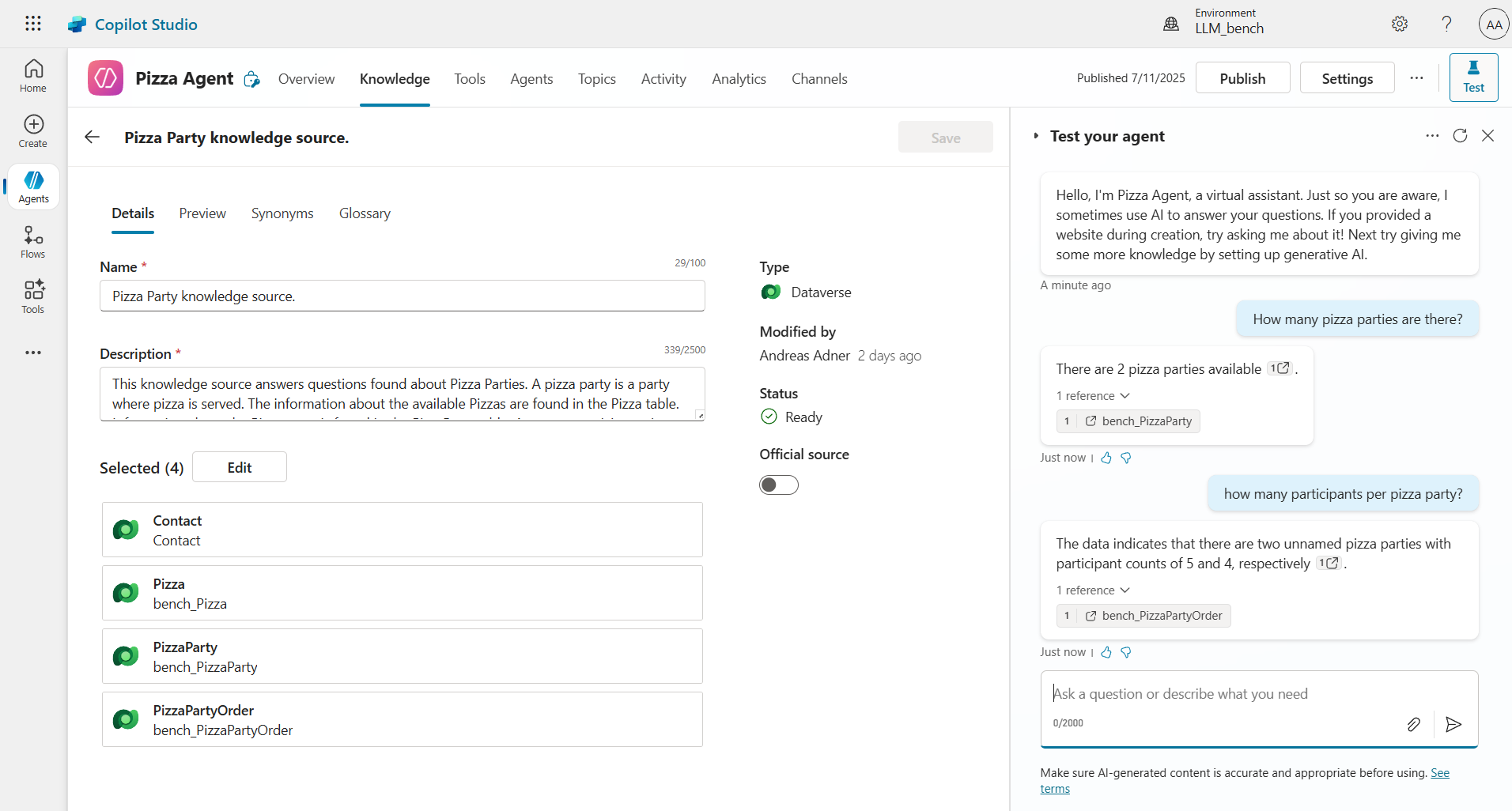Go to Home in sidebar
The image size is (1512, 811).
[x=33, y=76]
